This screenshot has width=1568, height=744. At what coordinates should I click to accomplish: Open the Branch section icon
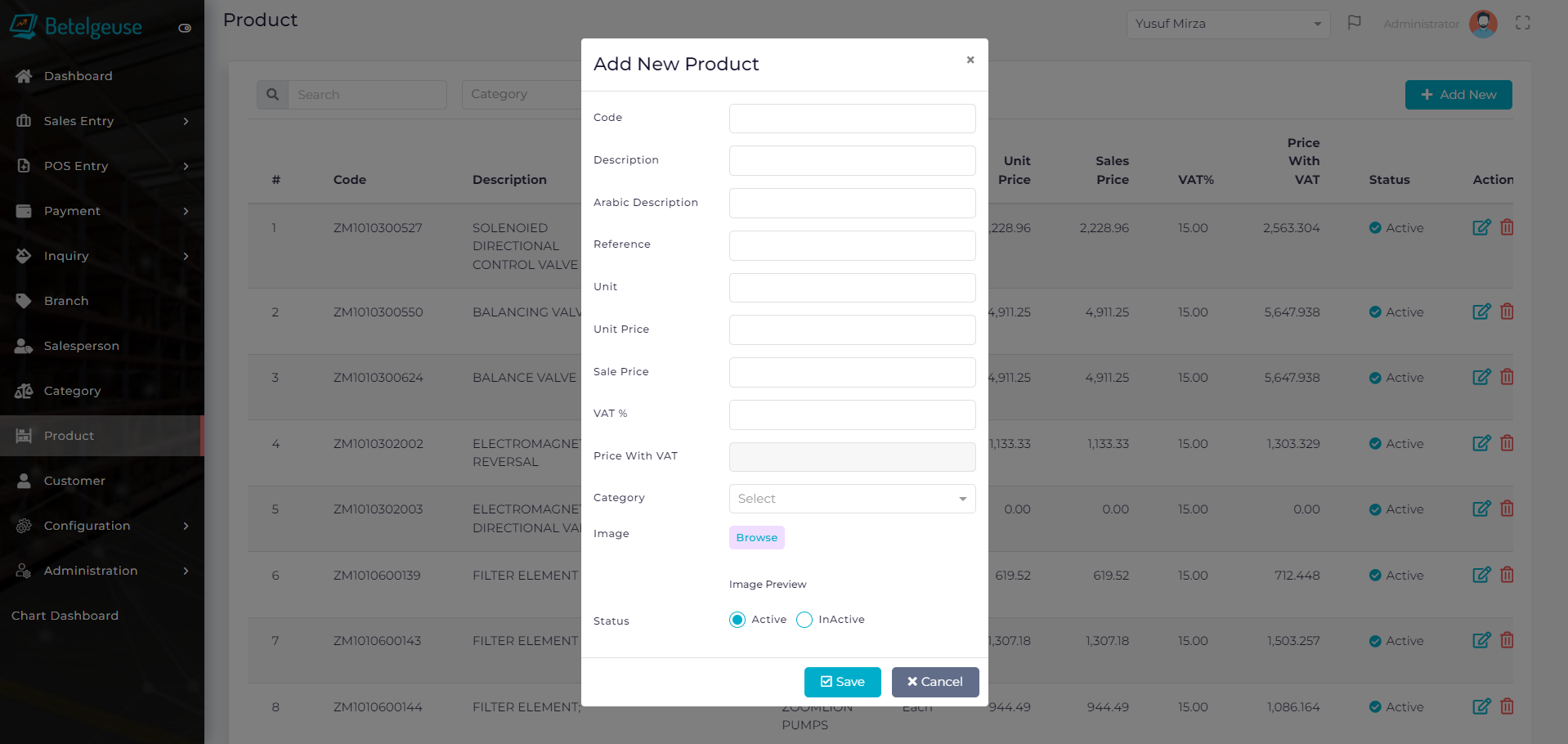point(24,300)
